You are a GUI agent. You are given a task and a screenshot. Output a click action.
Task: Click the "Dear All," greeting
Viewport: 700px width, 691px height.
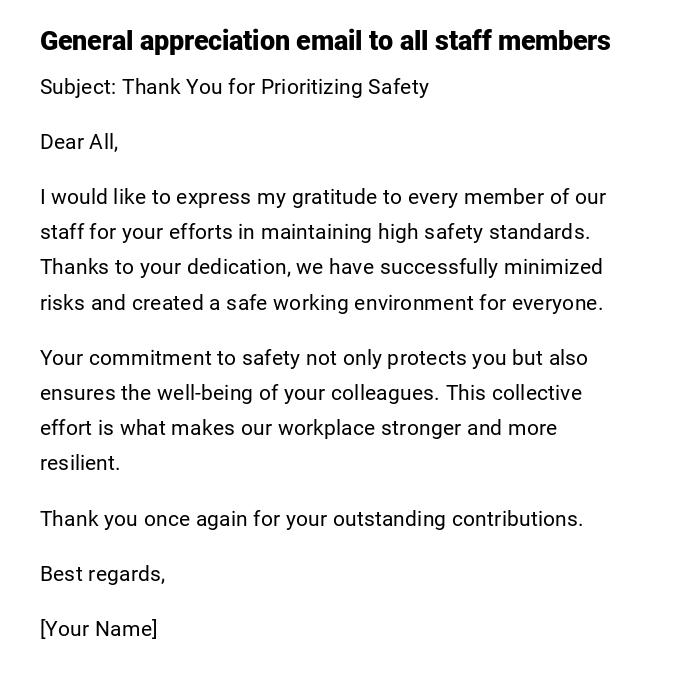click(79, 142)
